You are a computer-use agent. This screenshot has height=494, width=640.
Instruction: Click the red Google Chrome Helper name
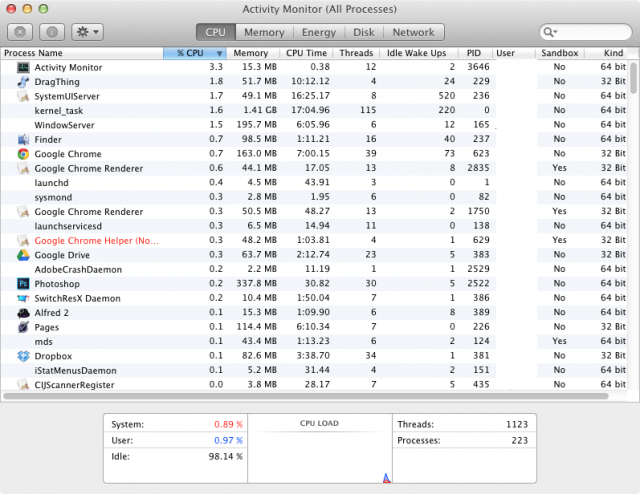point(96,240)
